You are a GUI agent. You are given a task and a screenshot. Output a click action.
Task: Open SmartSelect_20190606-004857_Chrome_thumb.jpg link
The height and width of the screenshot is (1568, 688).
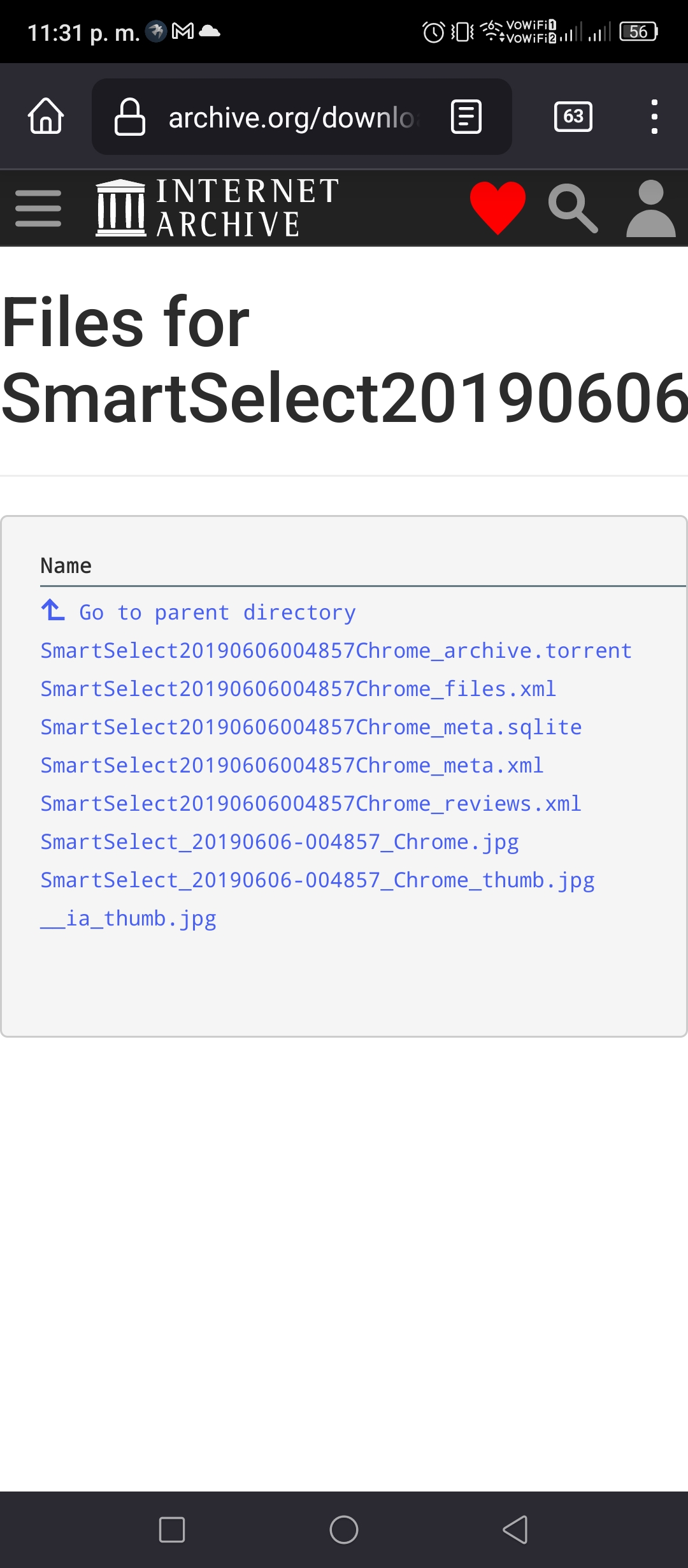point(317,880)
